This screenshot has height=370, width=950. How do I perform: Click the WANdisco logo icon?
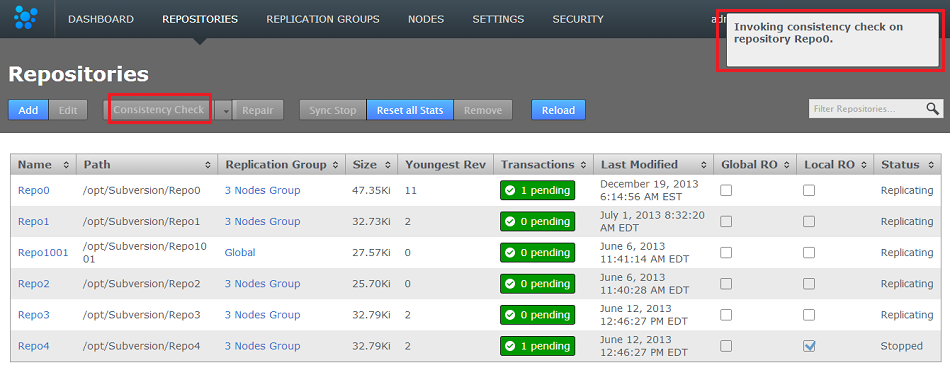pyautogui.click(x=25, y=18)
